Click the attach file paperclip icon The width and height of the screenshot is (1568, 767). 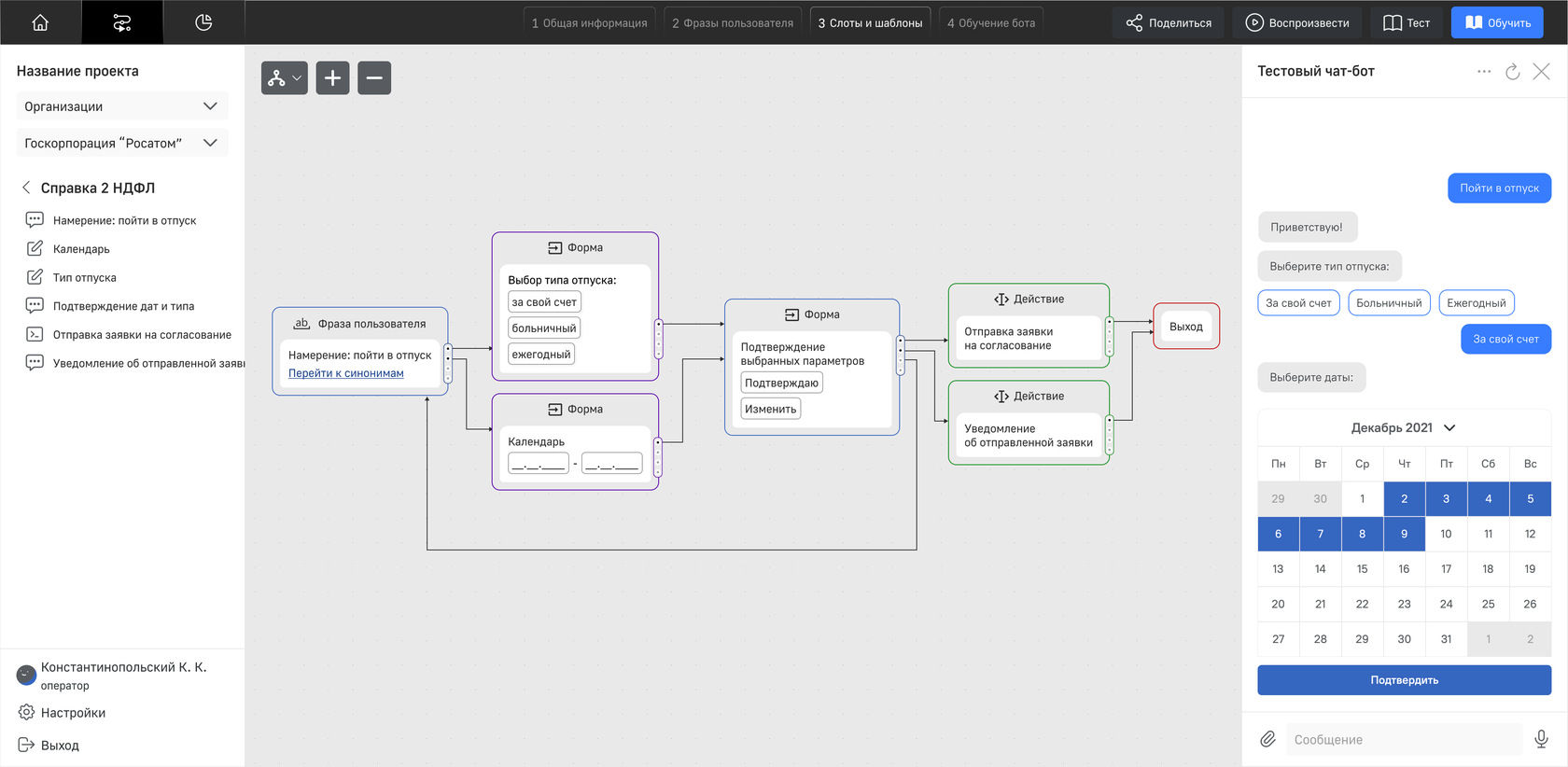pos(1267,739)
